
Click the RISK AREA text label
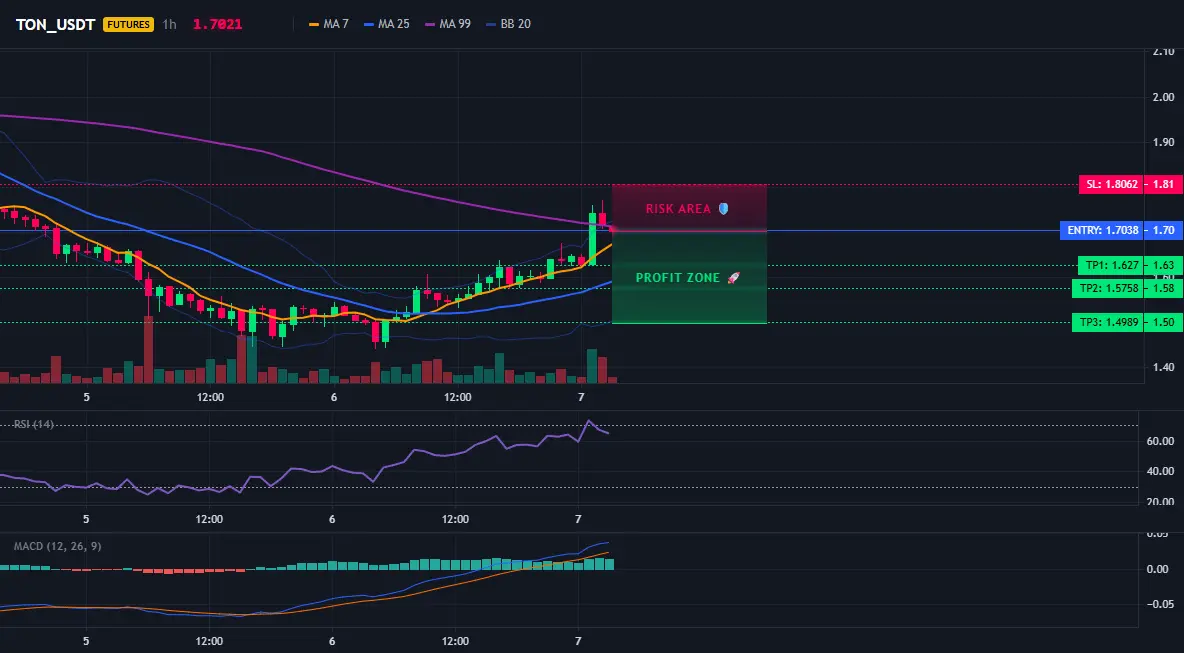pos(678,208)
